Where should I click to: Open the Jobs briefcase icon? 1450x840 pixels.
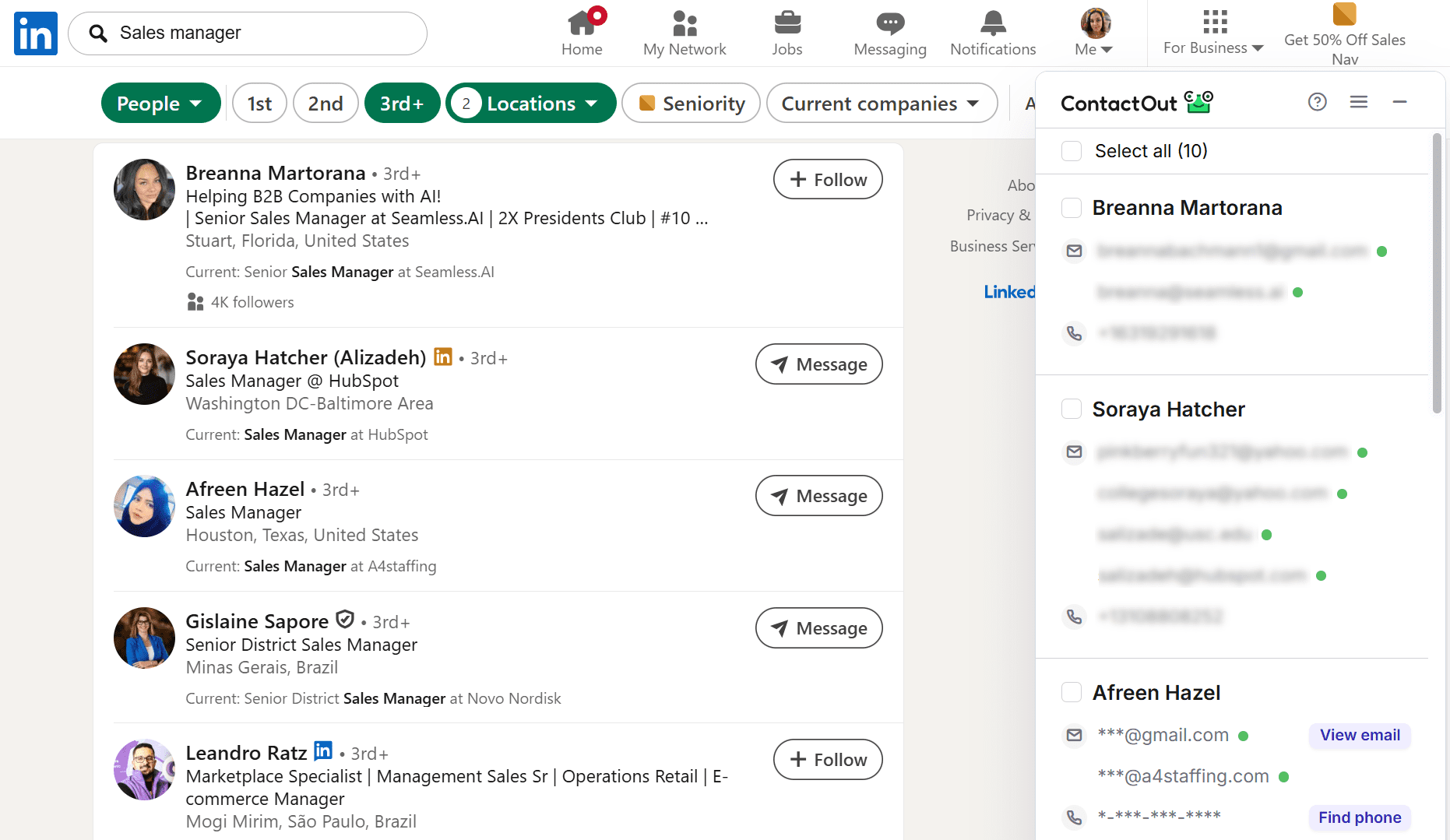(x=787, y=24)
